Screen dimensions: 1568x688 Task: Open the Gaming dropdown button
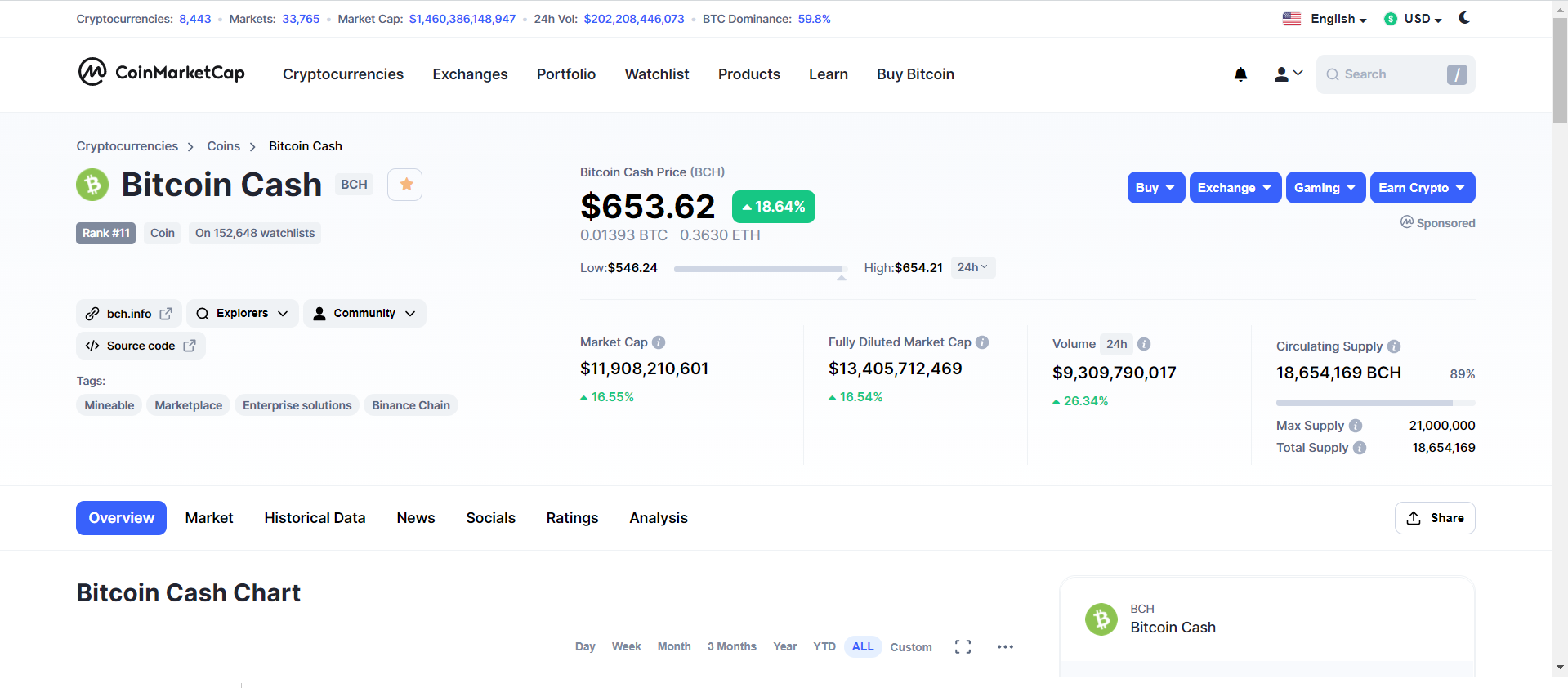click(1326, 188)
